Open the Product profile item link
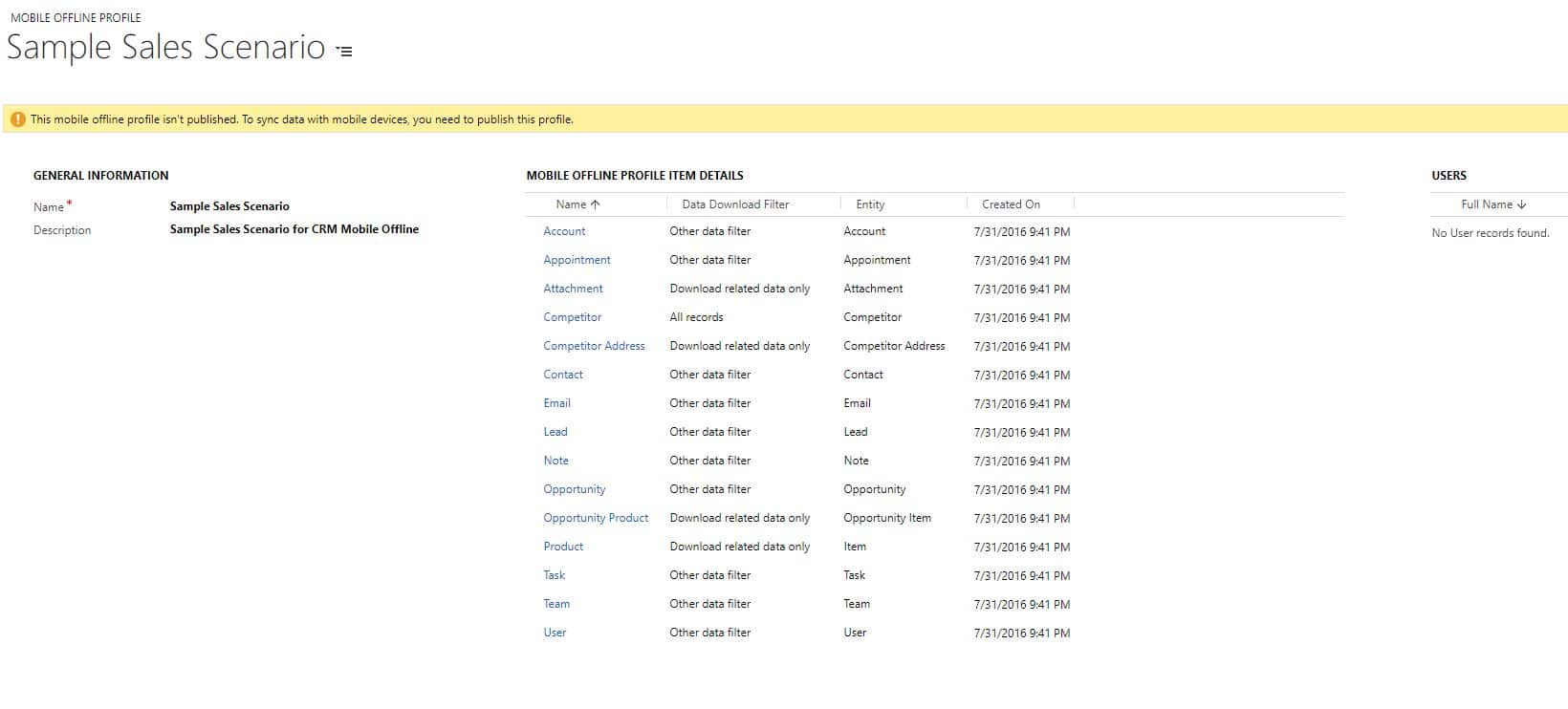 (x=563, y=547)
